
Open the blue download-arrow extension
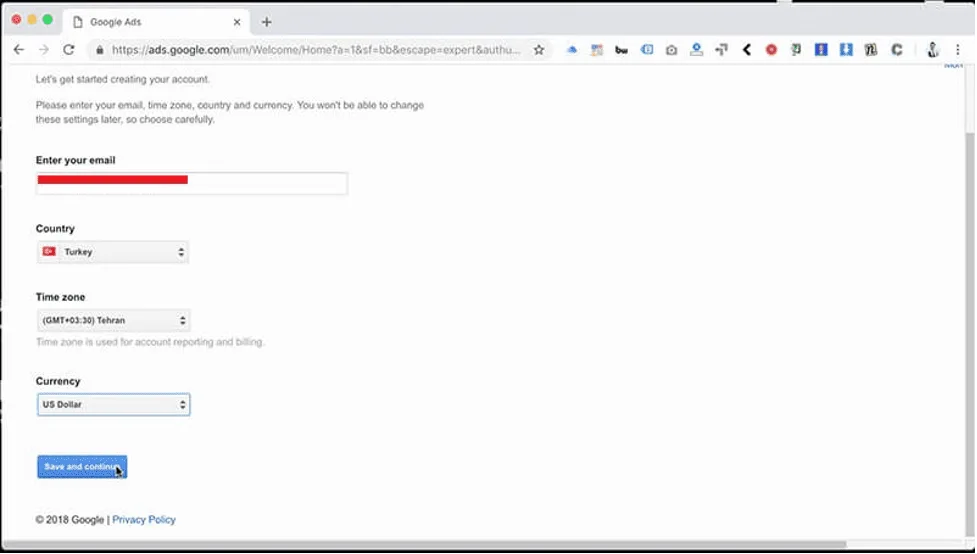click(846, 50)
